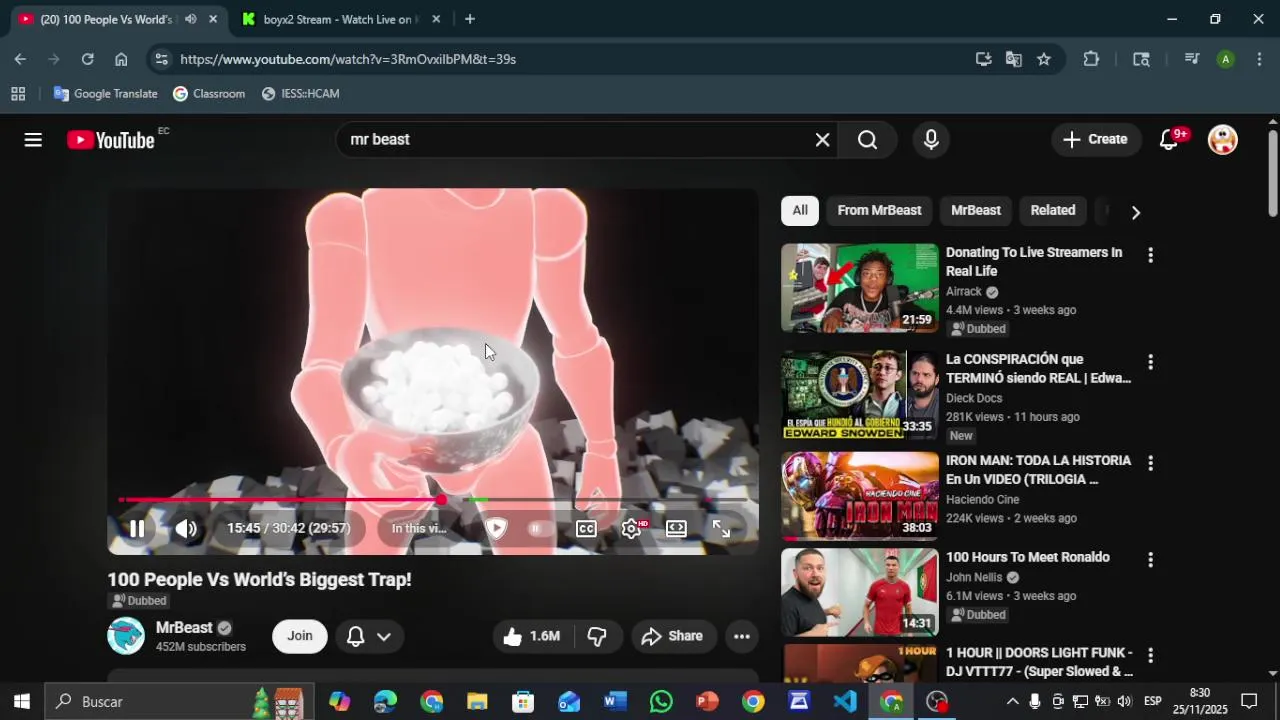This screenshot has width=1280, height=720.
Task: Open the 'In this video' chapters chip
Action: click(x=419, y=528)
